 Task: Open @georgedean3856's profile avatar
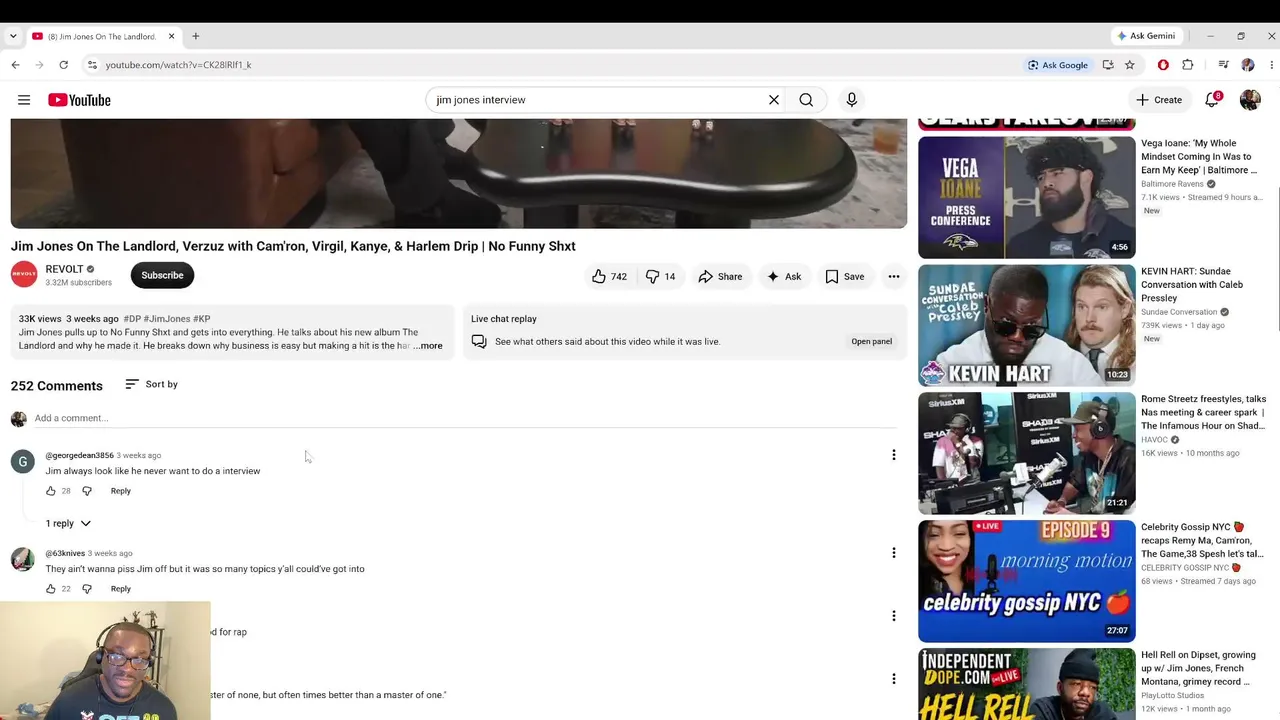(x=23, y=461)
